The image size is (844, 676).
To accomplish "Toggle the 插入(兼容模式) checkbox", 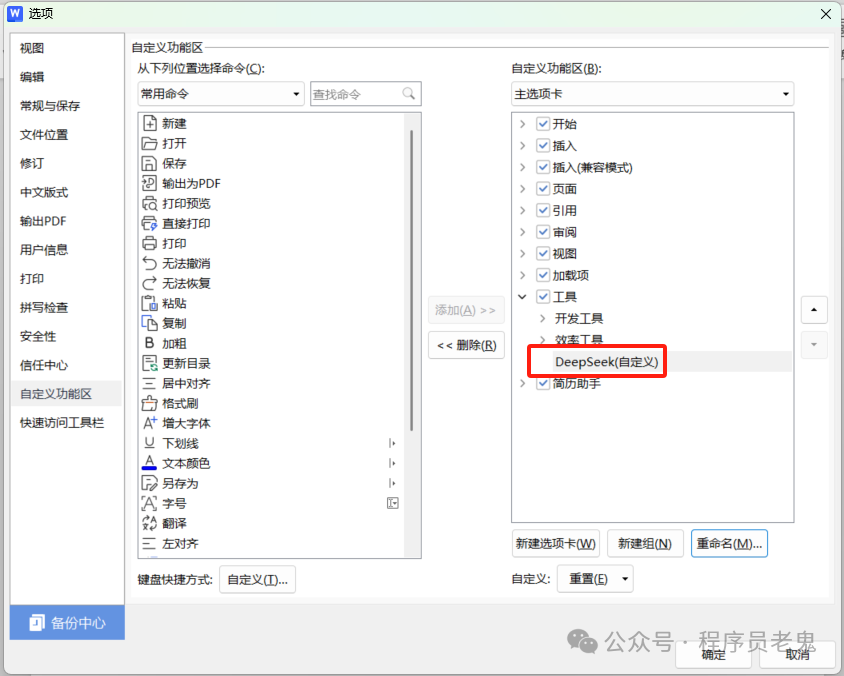I will (x=543, y=167).
